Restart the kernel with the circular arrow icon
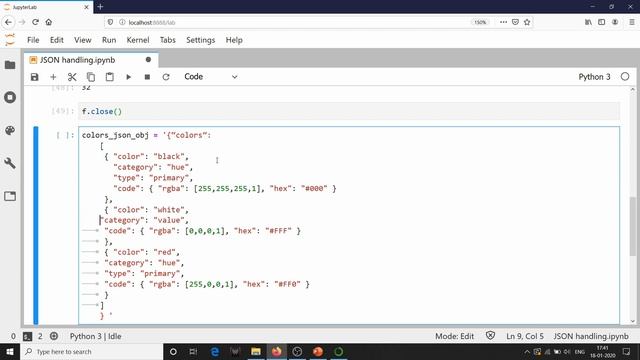 coord(166,77)
